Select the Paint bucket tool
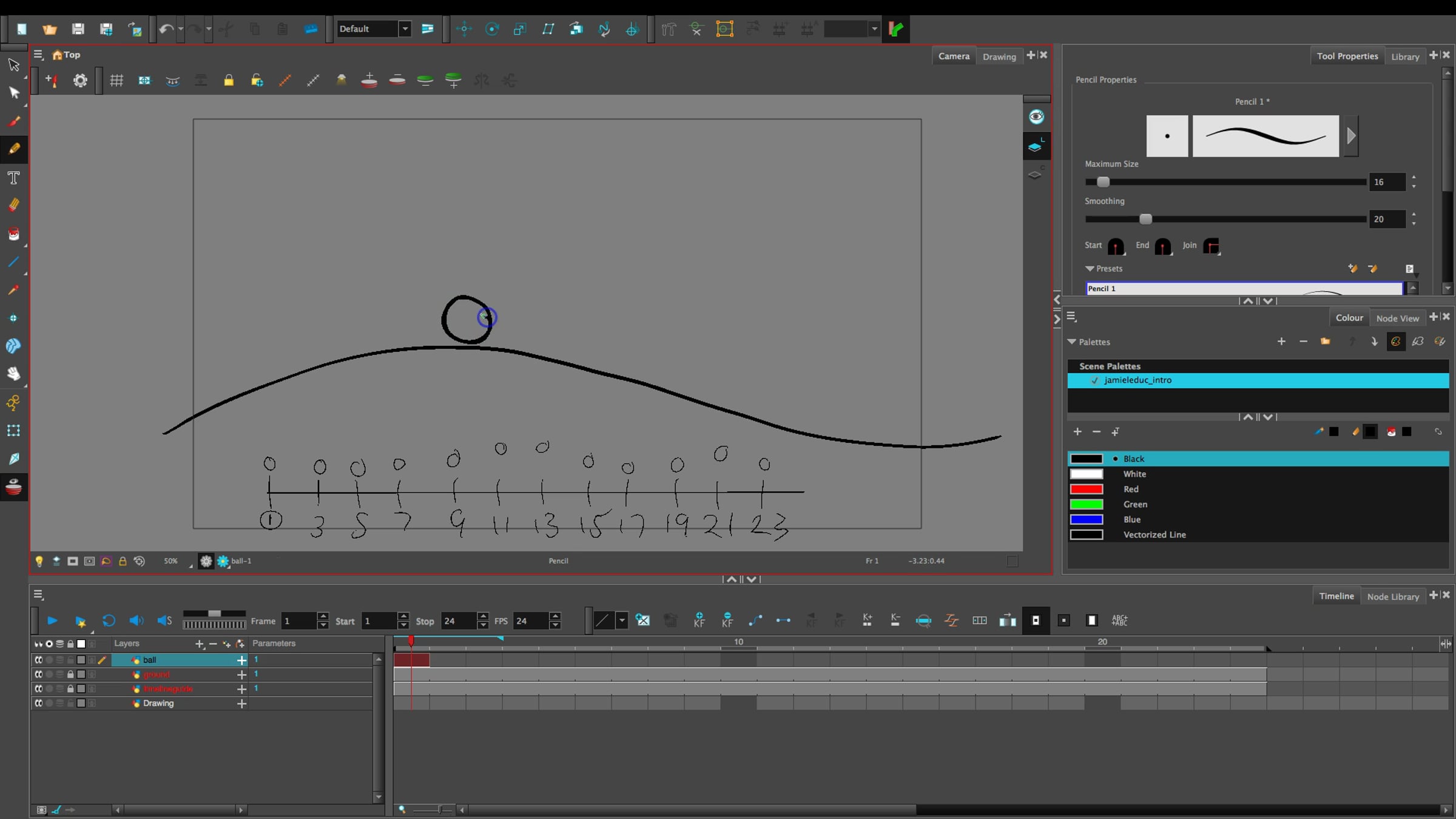Screen dimensions: 1456x819 coord(14,234)
